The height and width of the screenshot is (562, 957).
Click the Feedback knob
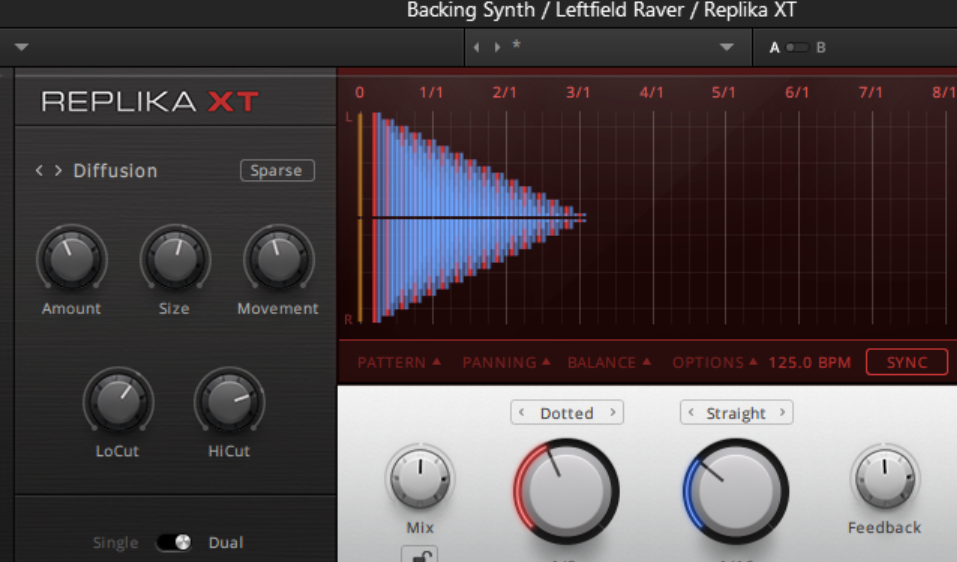click(884, 479)
